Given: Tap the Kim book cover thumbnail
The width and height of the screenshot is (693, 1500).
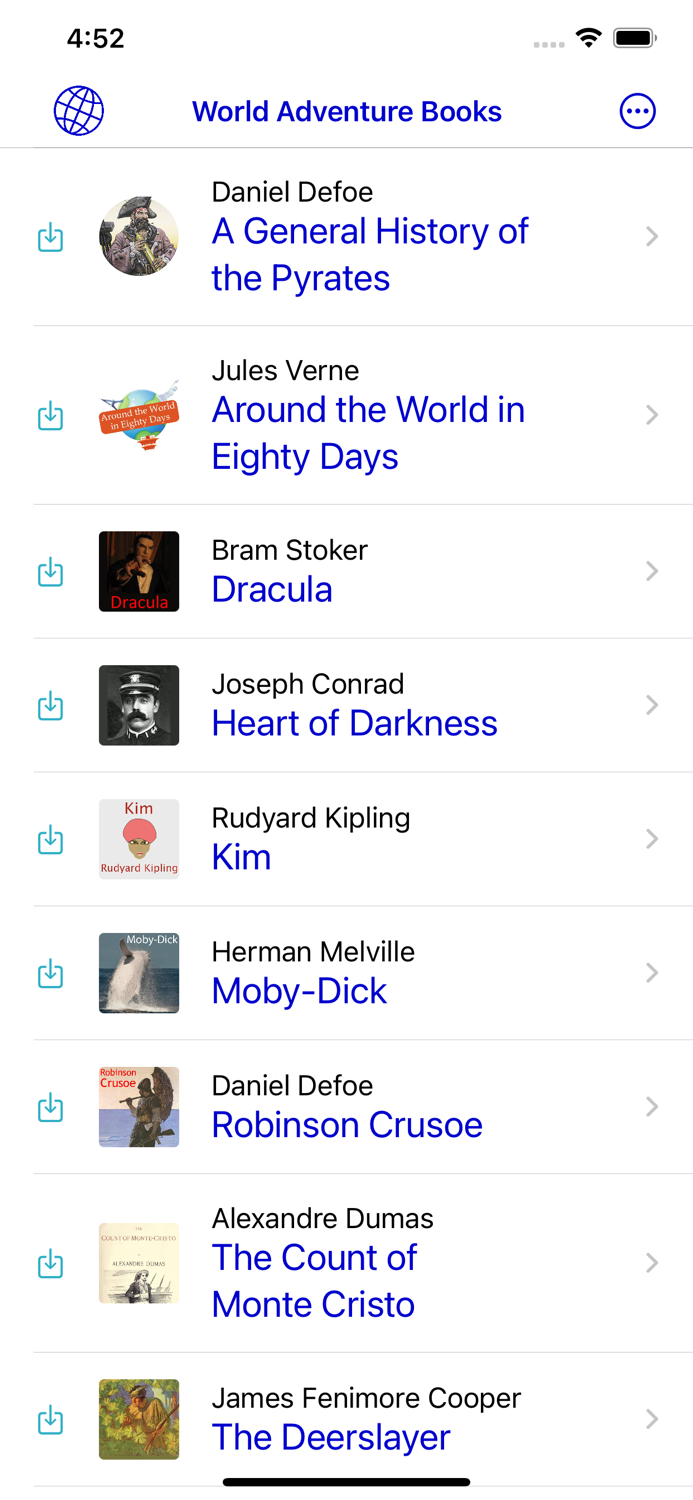Looking at the screenshot, I should tap(139, 839).
